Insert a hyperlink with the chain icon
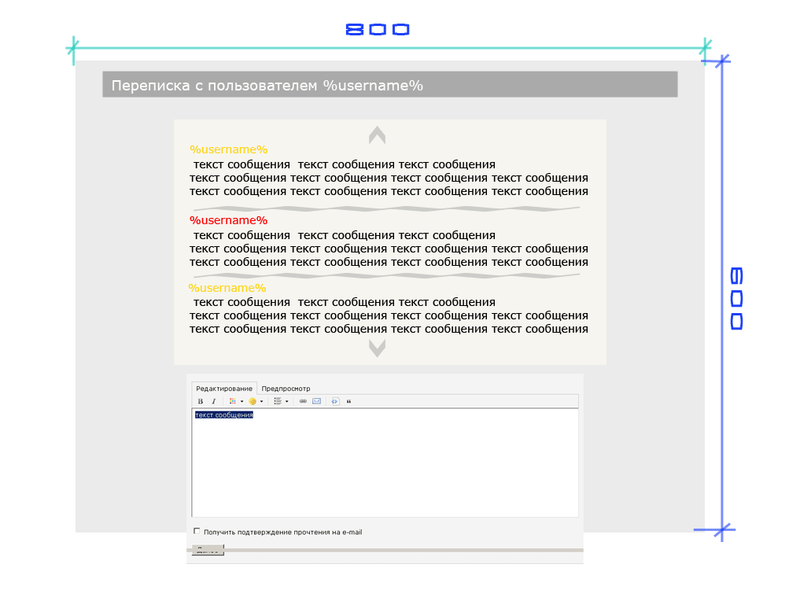Screen dimensions: 800x597 pos(303,401)
